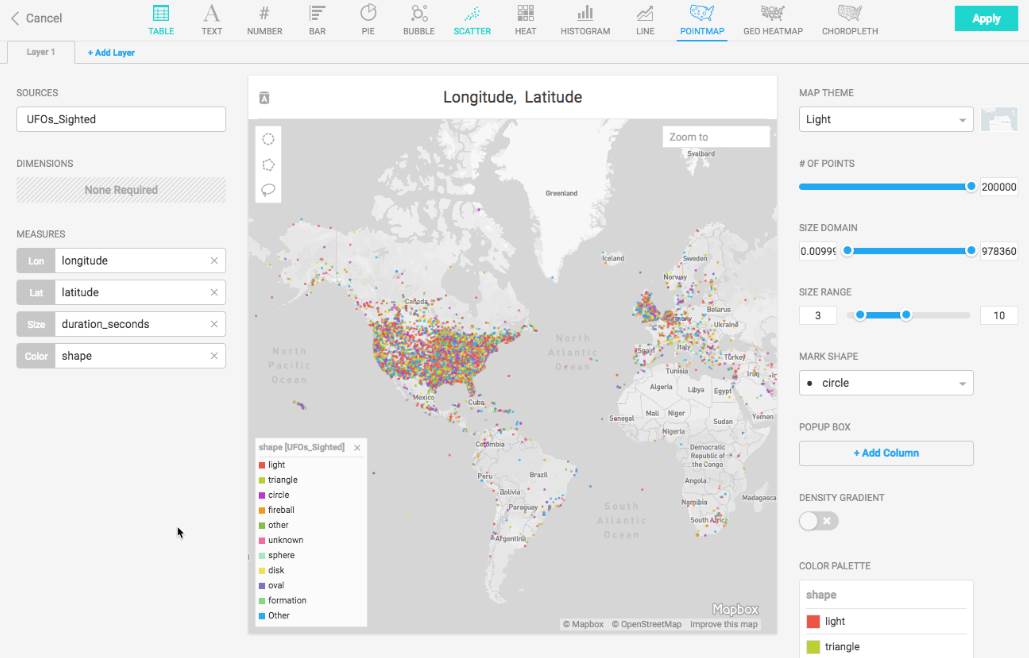Pick the Histogram chart icon
Image resolution: width=1029 pixels, height=658 pixels.
585,19
